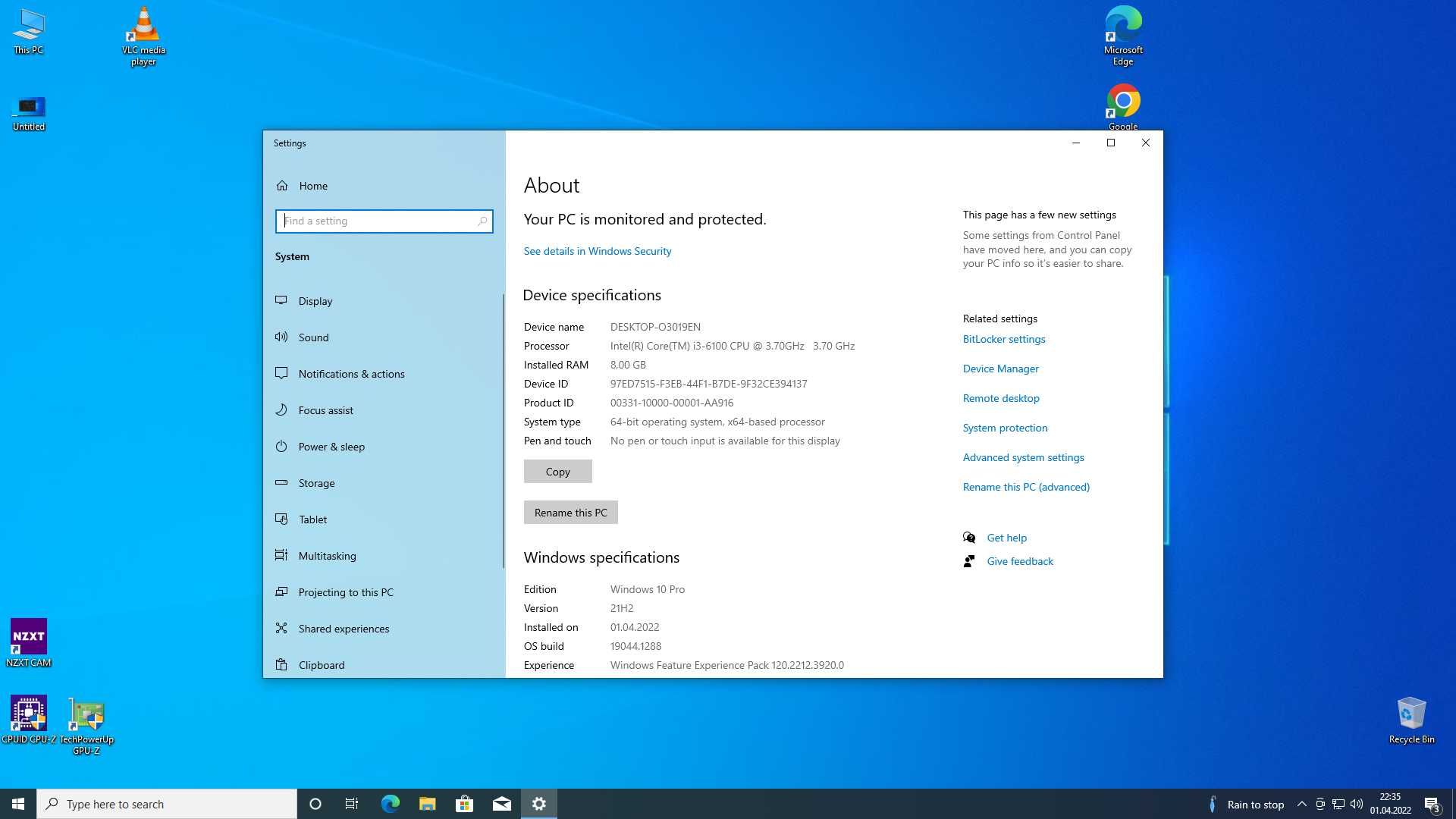
Task: Click Rename this PC button
Action: click(571, 511)
